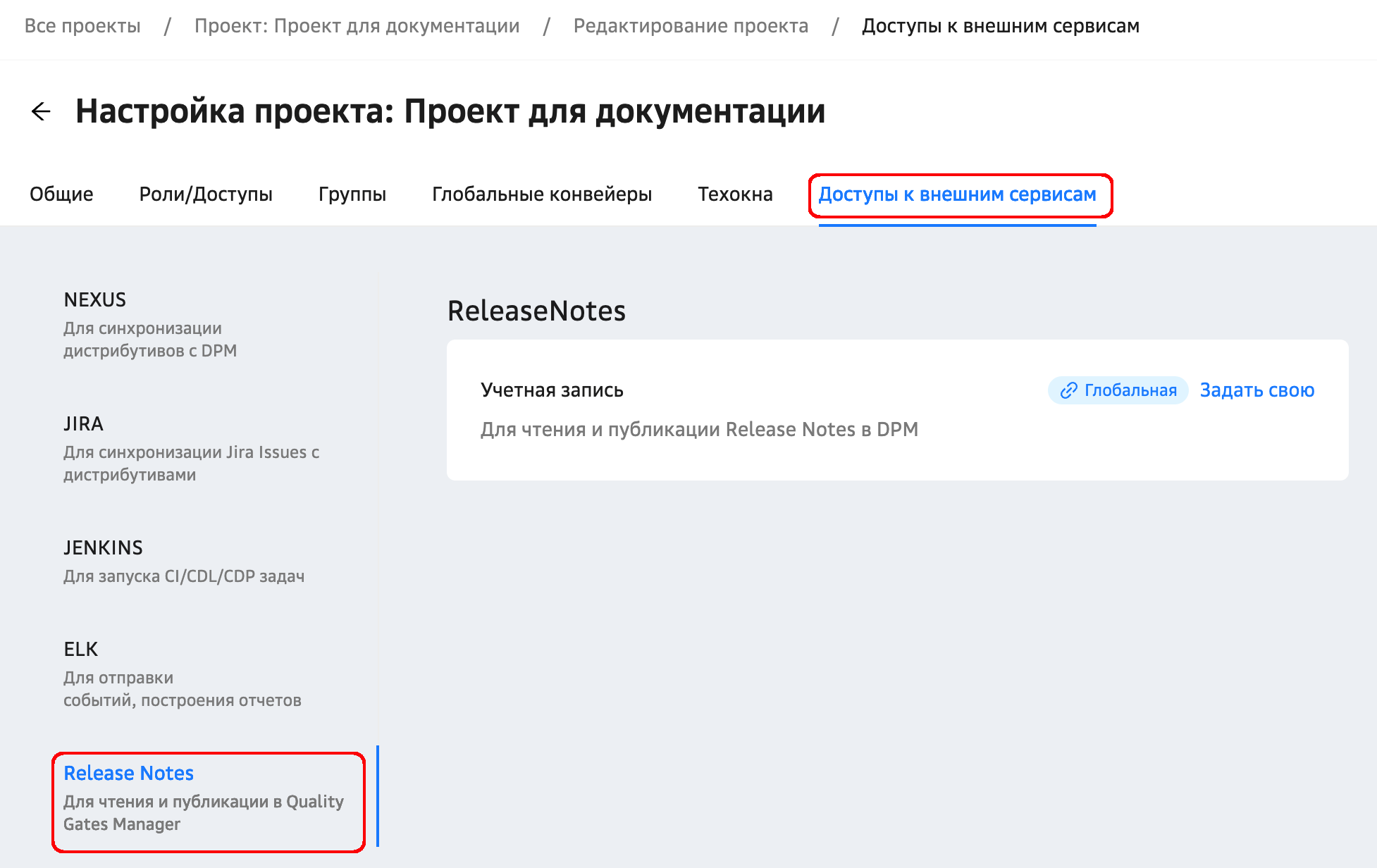
Task: Open ELK service settings
Action: pos(182,674)
